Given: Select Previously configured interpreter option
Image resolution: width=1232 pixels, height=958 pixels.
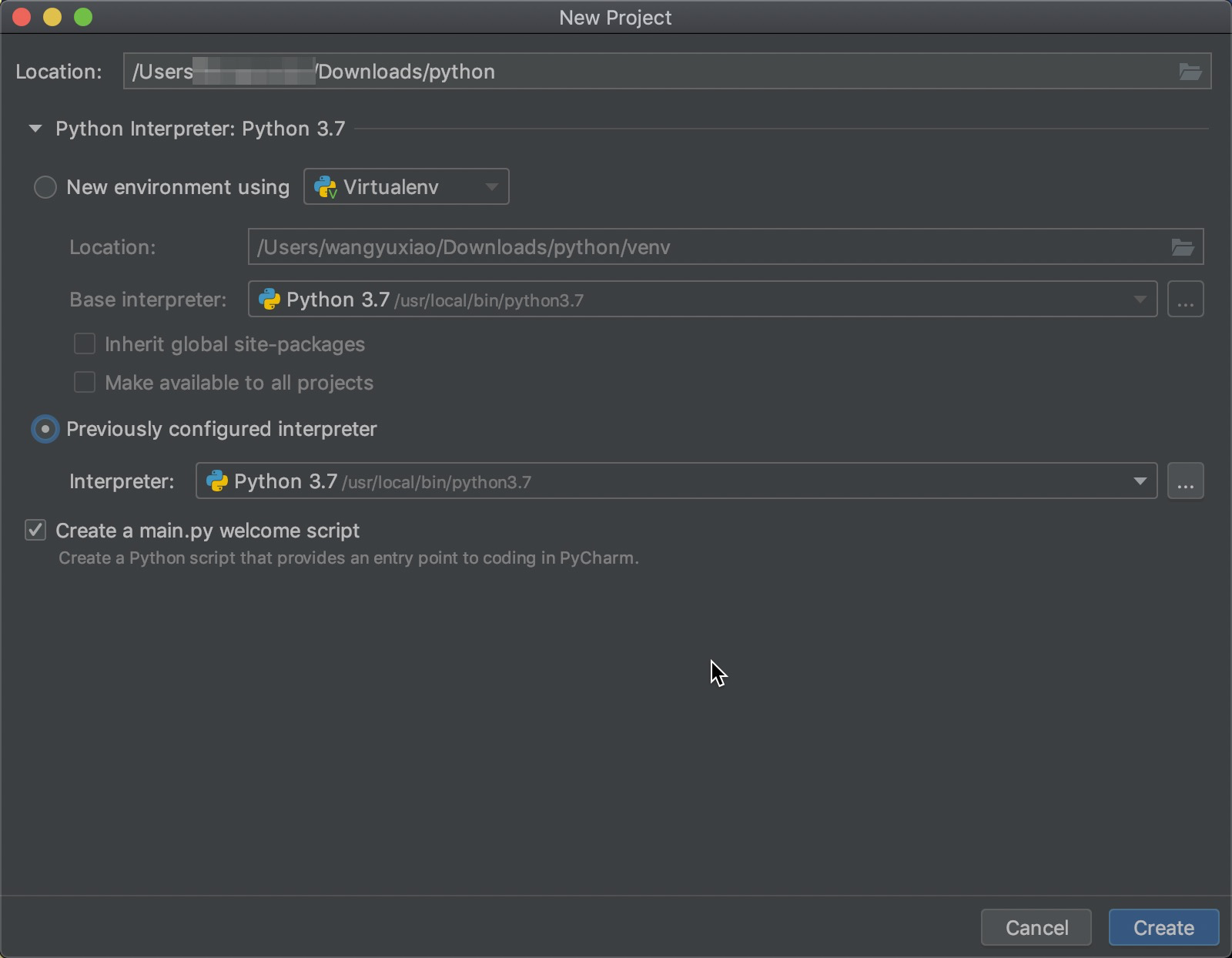Looking at the screenshot, I should click(x=45, y=429).
